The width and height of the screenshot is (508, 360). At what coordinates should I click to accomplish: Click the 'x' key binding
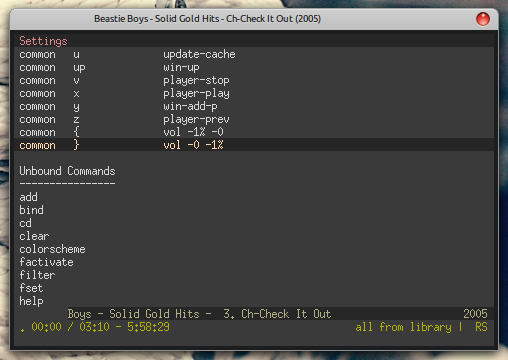pyautogui.click(x=76, y=94)
